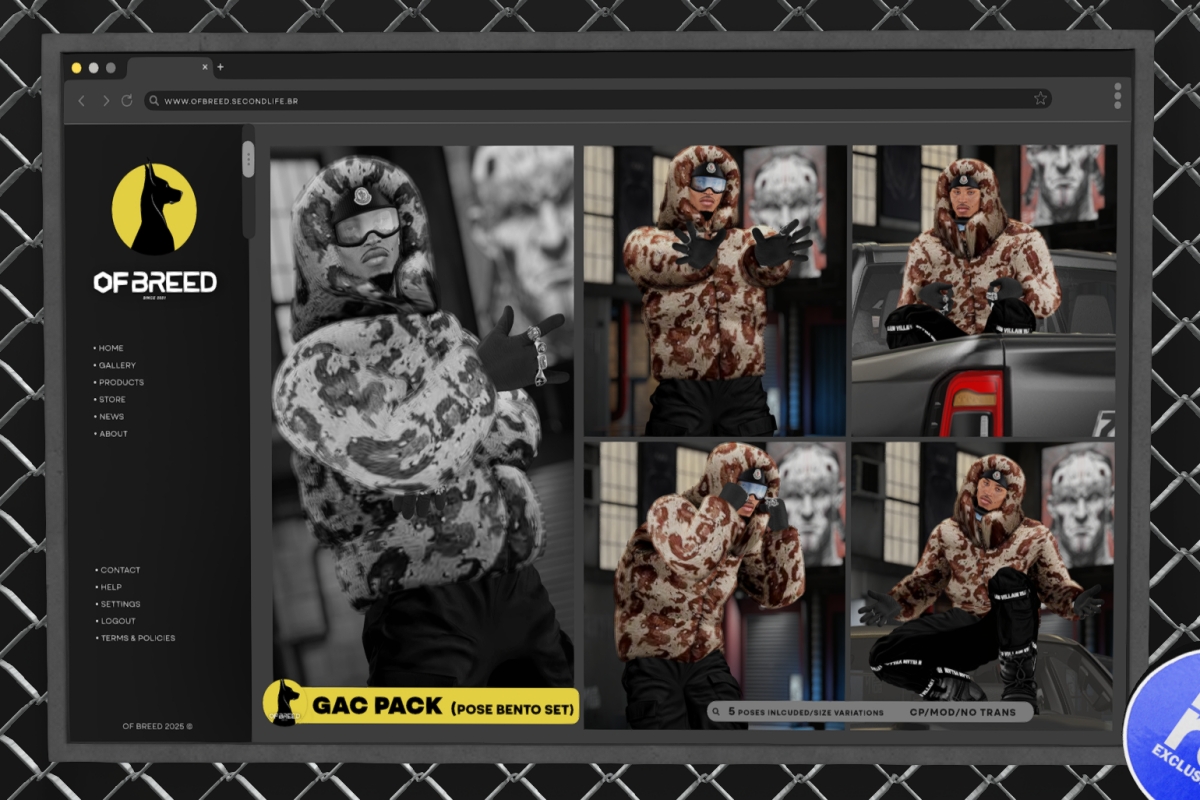Screen dimensions: 1200x800
Task: Click the magnifier icon in the address bar
Action: 154,101
